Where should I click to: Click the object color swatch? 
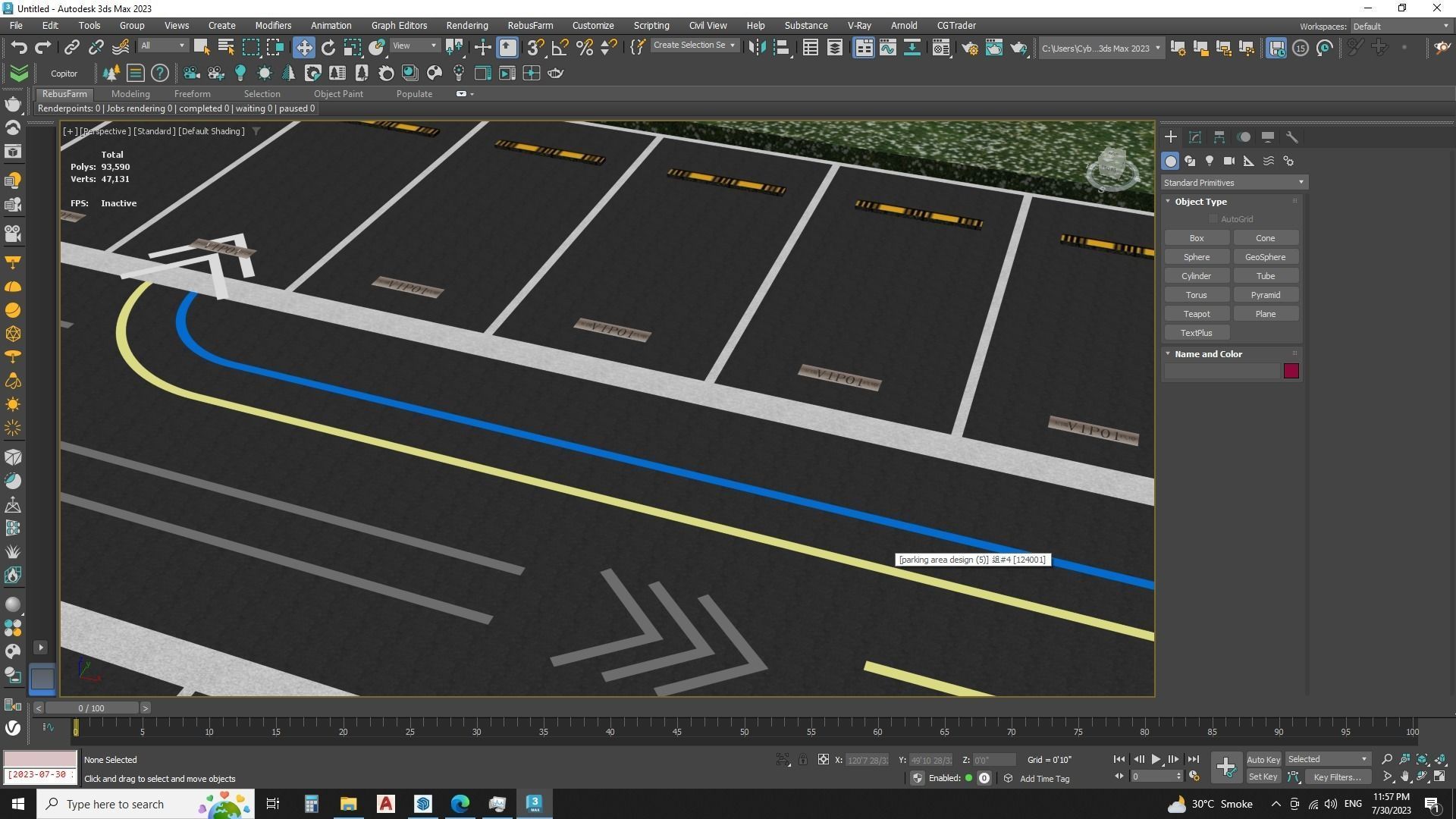[1291, 371]
